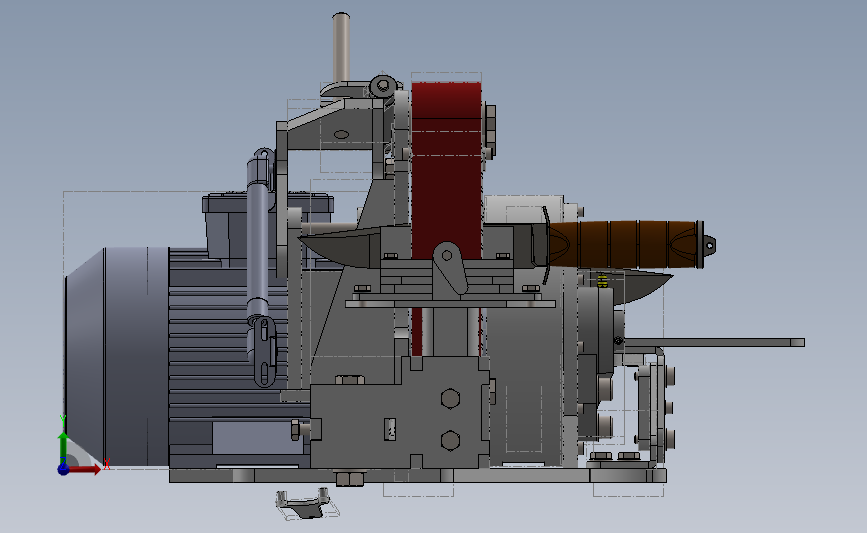Click the red X axis arrow of the triad

click(x=85, y=469)
